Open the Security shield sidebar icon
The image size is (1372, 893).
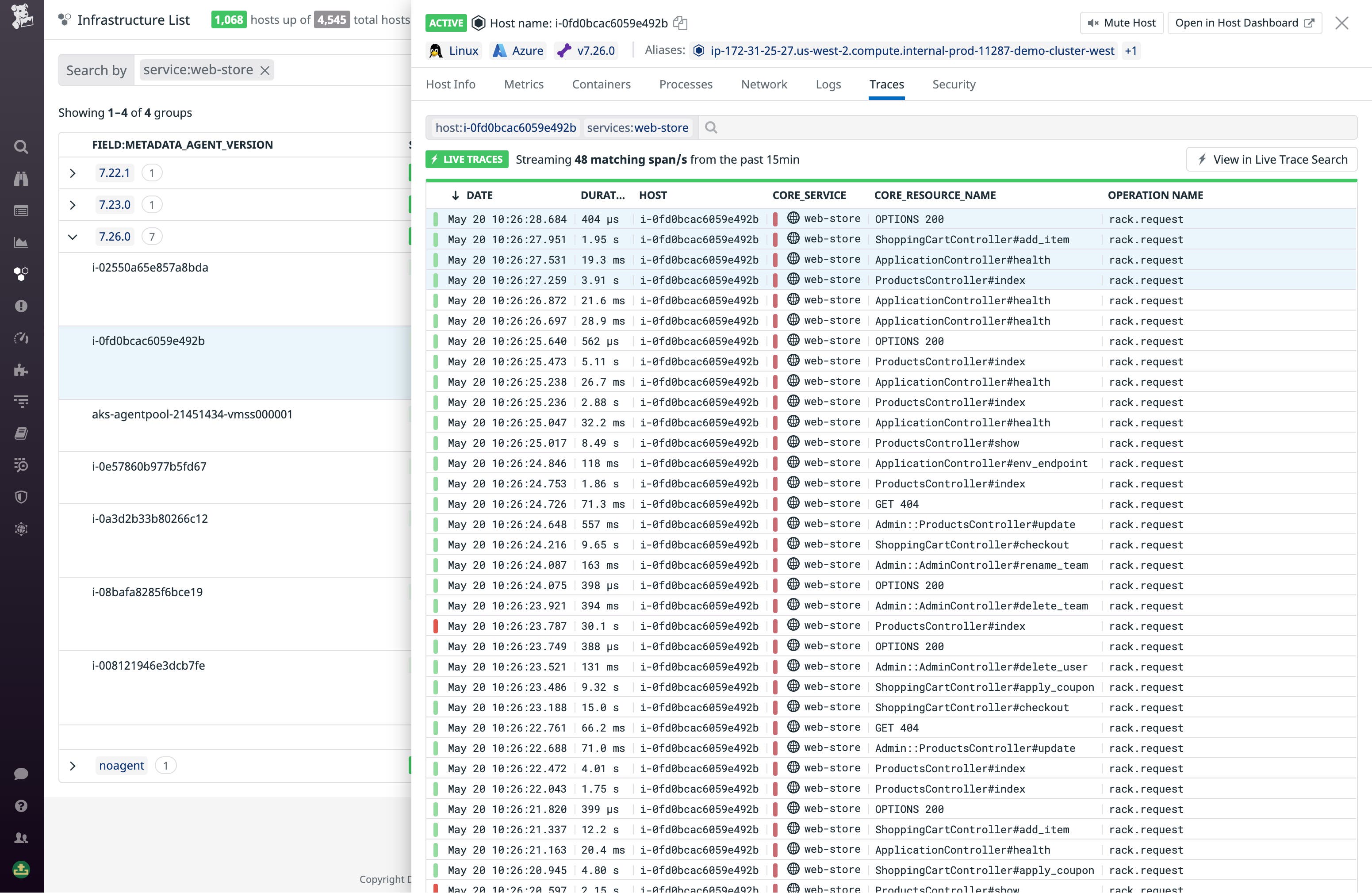click(x=21, y=497)
